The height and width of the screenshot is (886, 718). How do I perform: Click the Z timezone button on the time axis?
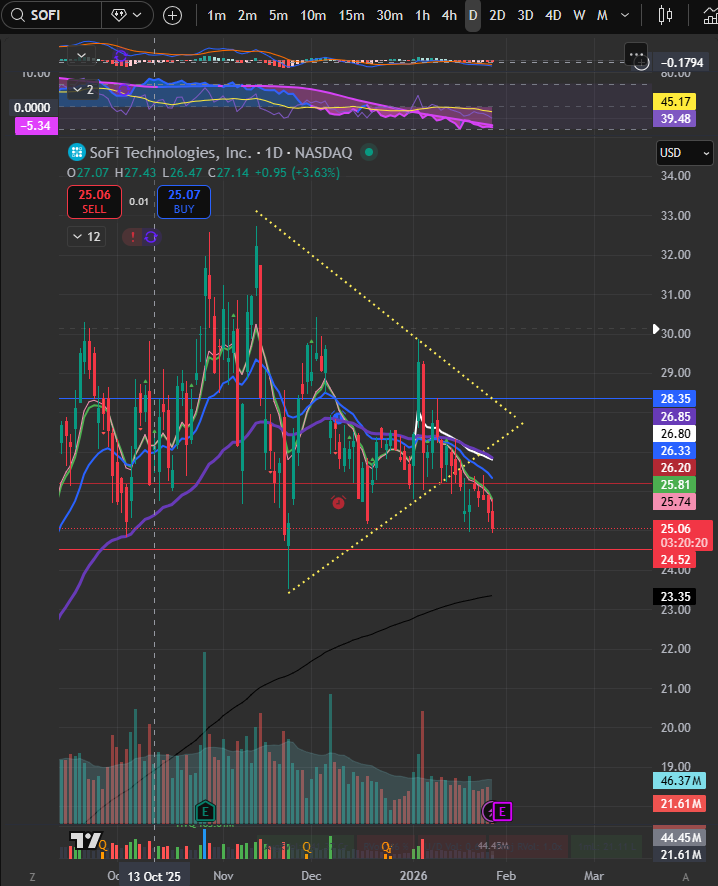(32, 876)
